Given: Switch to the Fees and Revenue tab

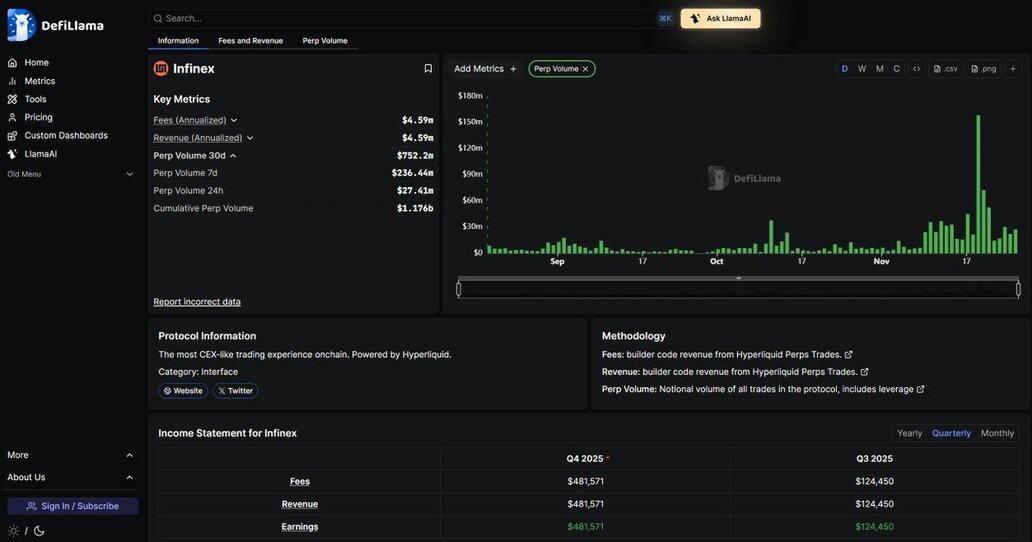Looking at the screenshot, I should [250, 41].
